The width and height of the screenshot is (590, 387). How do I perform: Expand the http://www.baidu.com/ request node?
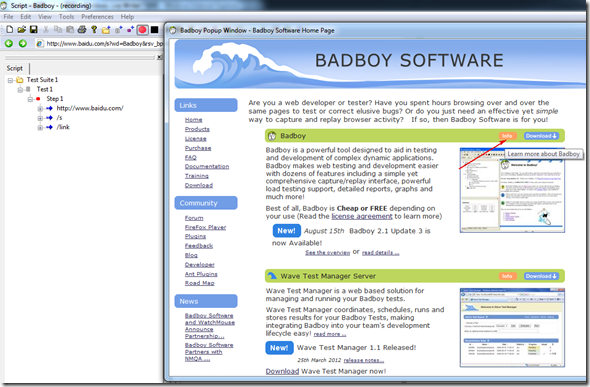[40, 109]
